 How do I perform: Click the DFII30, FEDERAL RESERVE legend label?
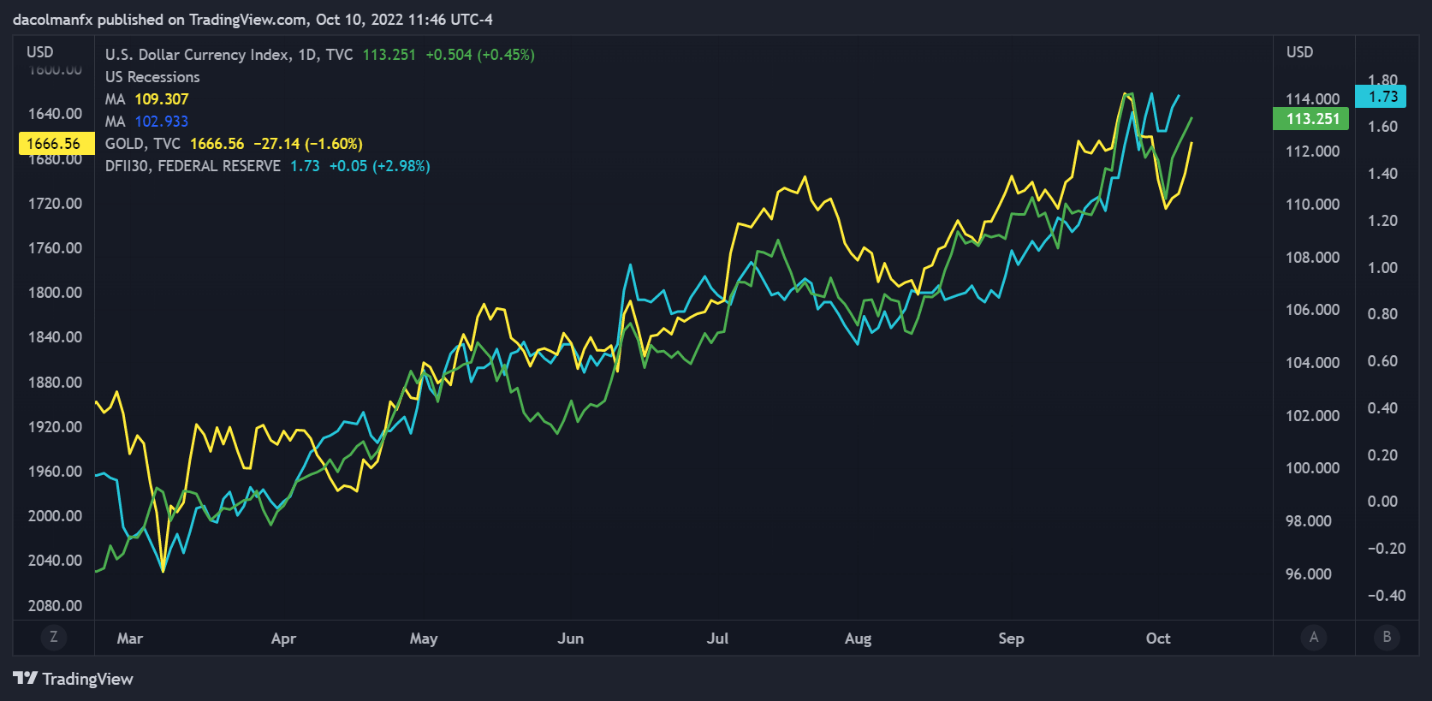click(x=193, y=166)
